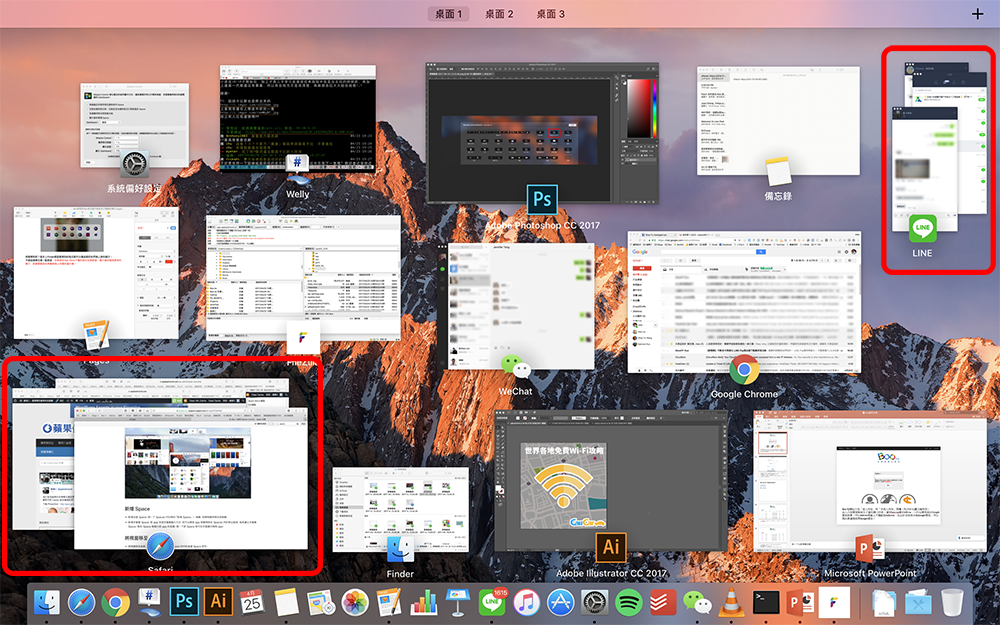This screenshot has width=1000, height=625.
Task: Open Todoist from the Dock
Action: 663,602
